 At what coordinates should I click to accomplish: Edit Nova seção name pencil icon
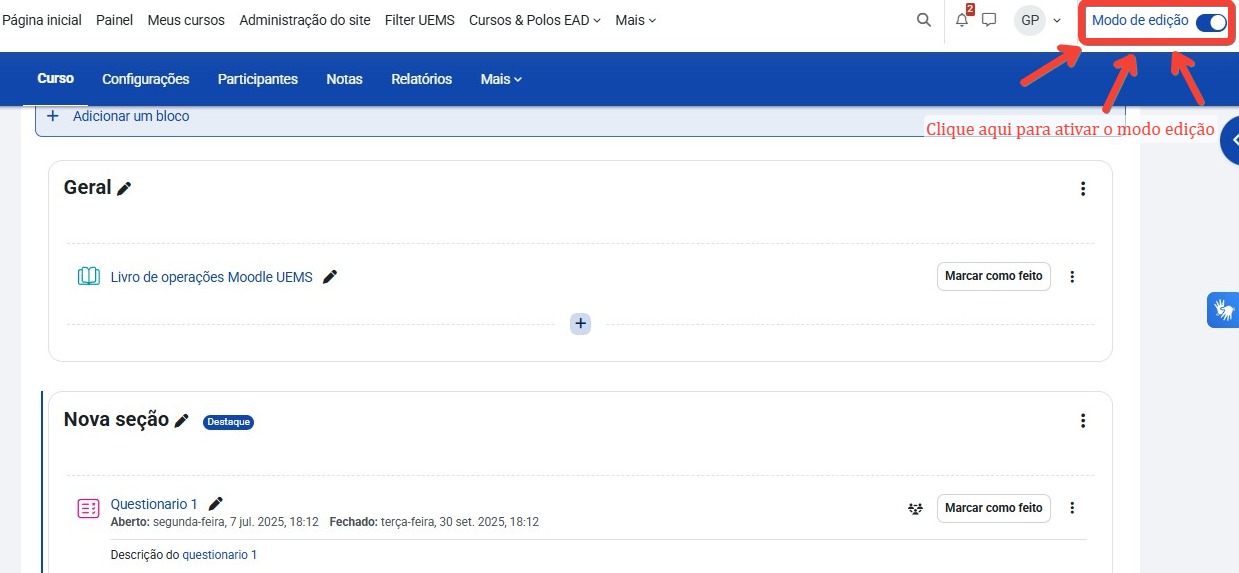pos(181,421)
